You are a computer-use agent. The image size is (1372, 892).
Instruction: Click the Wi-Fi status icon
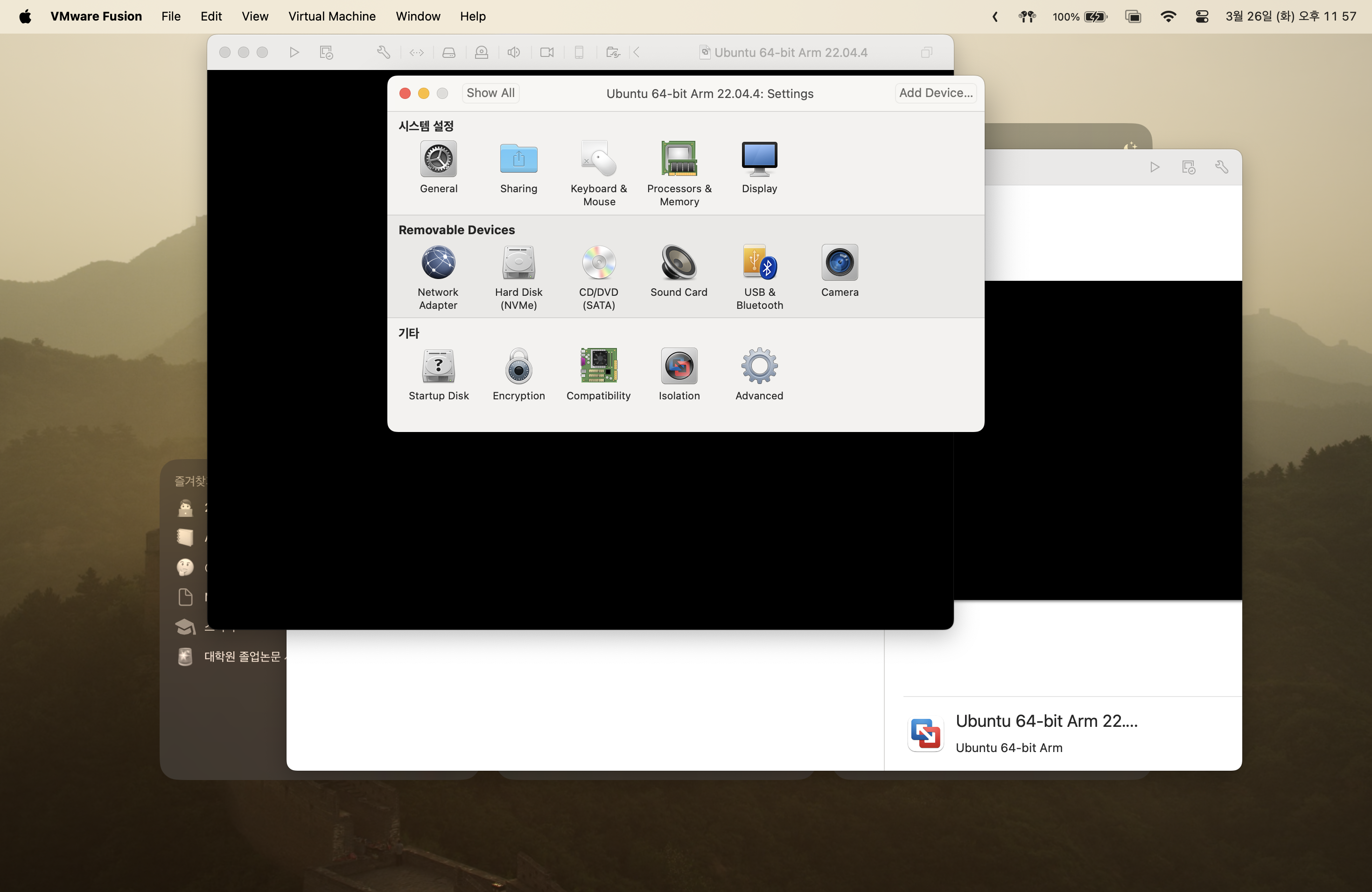pos(1168,16)
